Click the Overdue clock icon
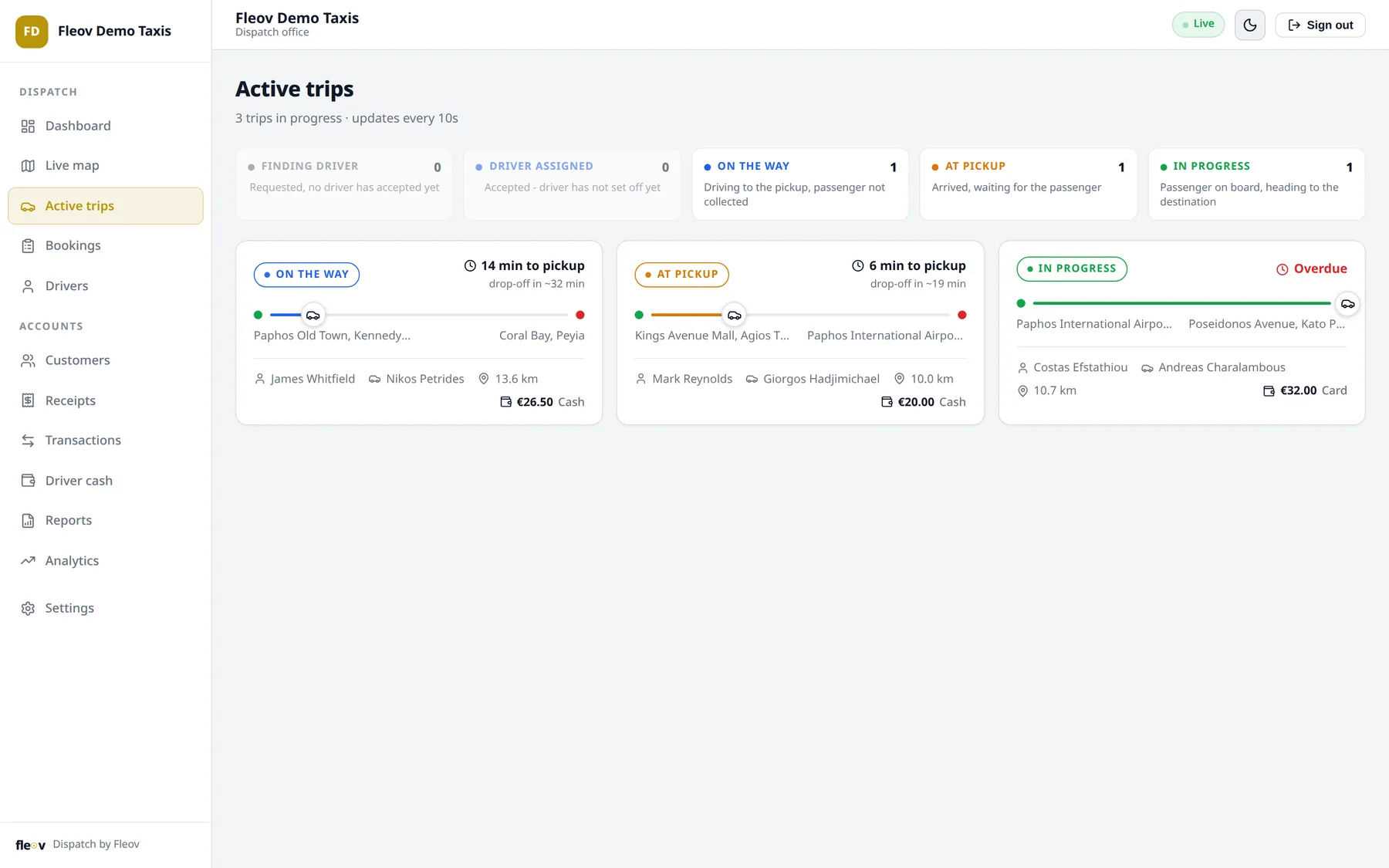This screenshot has width=1389, height=868. [1282, 269]
